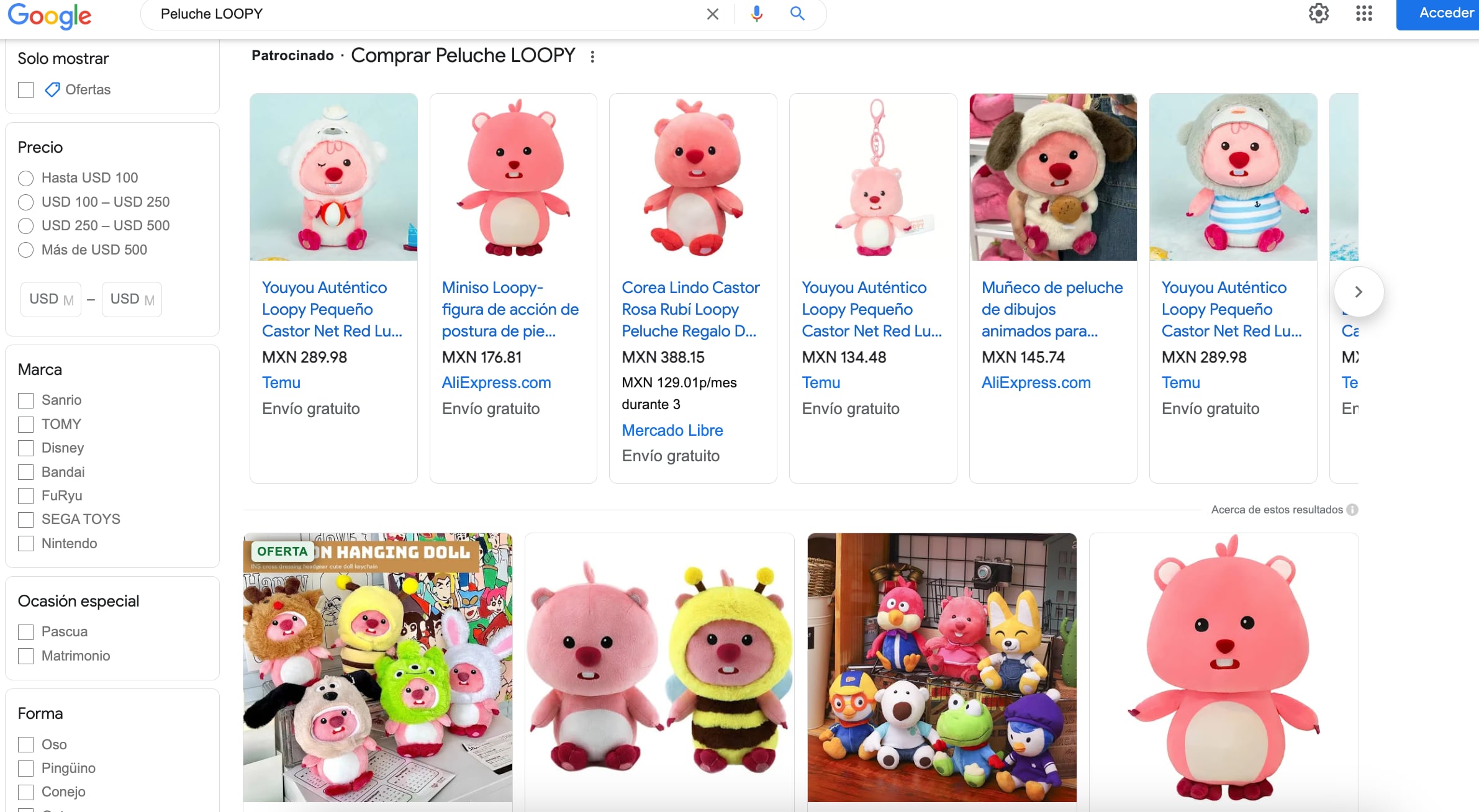1479x812 pixels.
Task: Check the Sanrio brand filter
Action: pos(26,400)
